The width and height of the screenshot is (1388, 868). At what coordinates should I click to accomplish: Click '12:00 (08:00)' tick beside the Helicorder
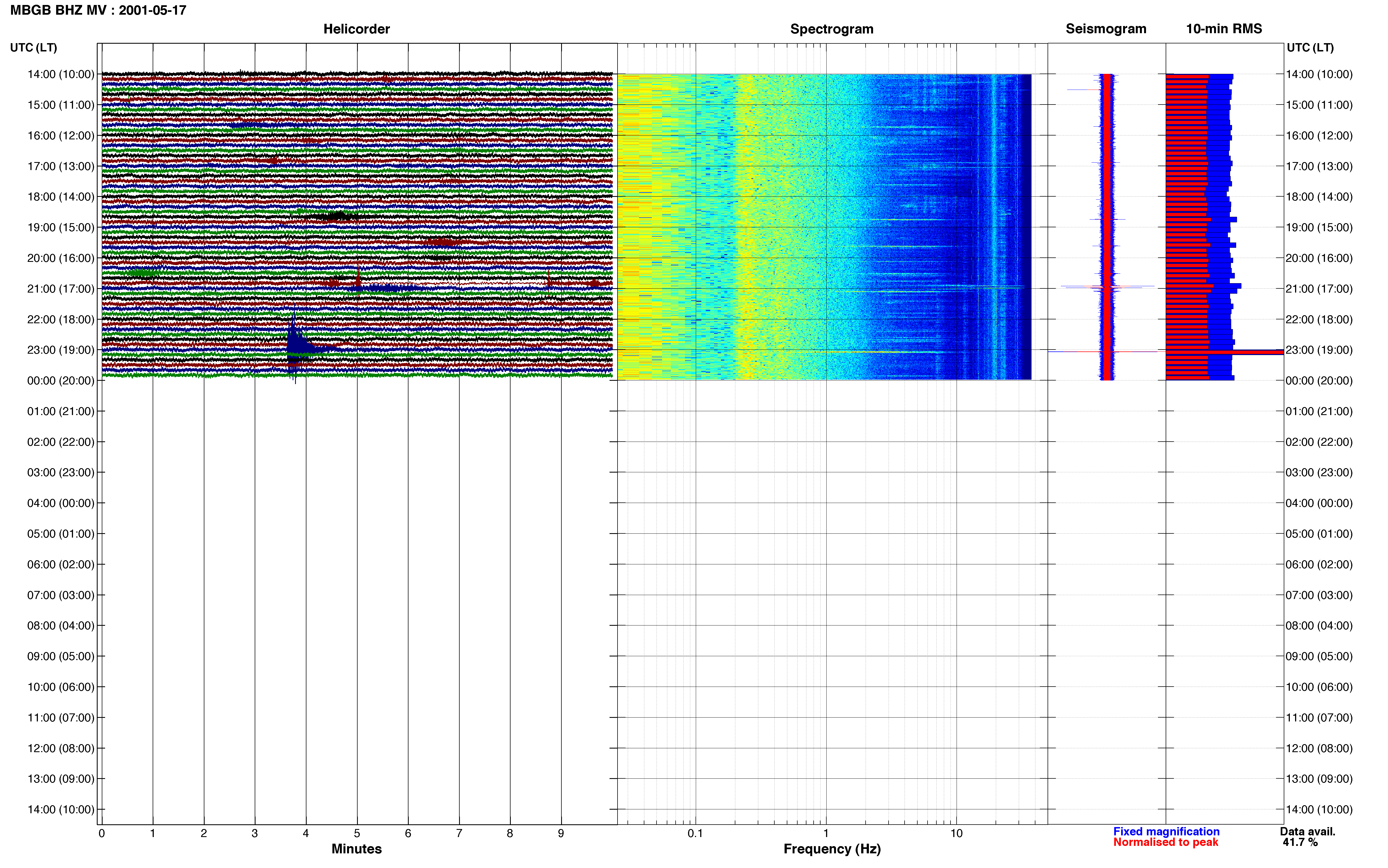point(61,748)
